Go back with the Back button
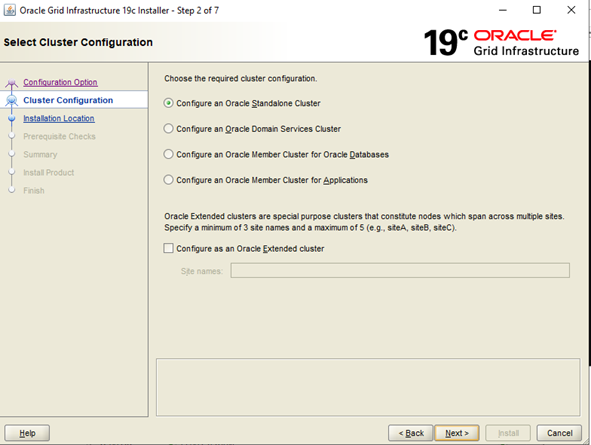 tap(411, 433)
